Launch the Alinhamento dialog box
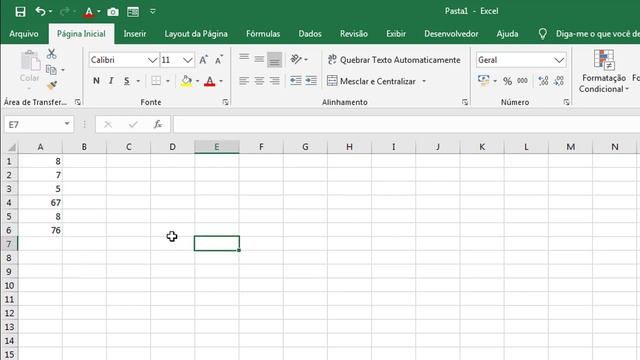640x360 pixels. point(465,102)
